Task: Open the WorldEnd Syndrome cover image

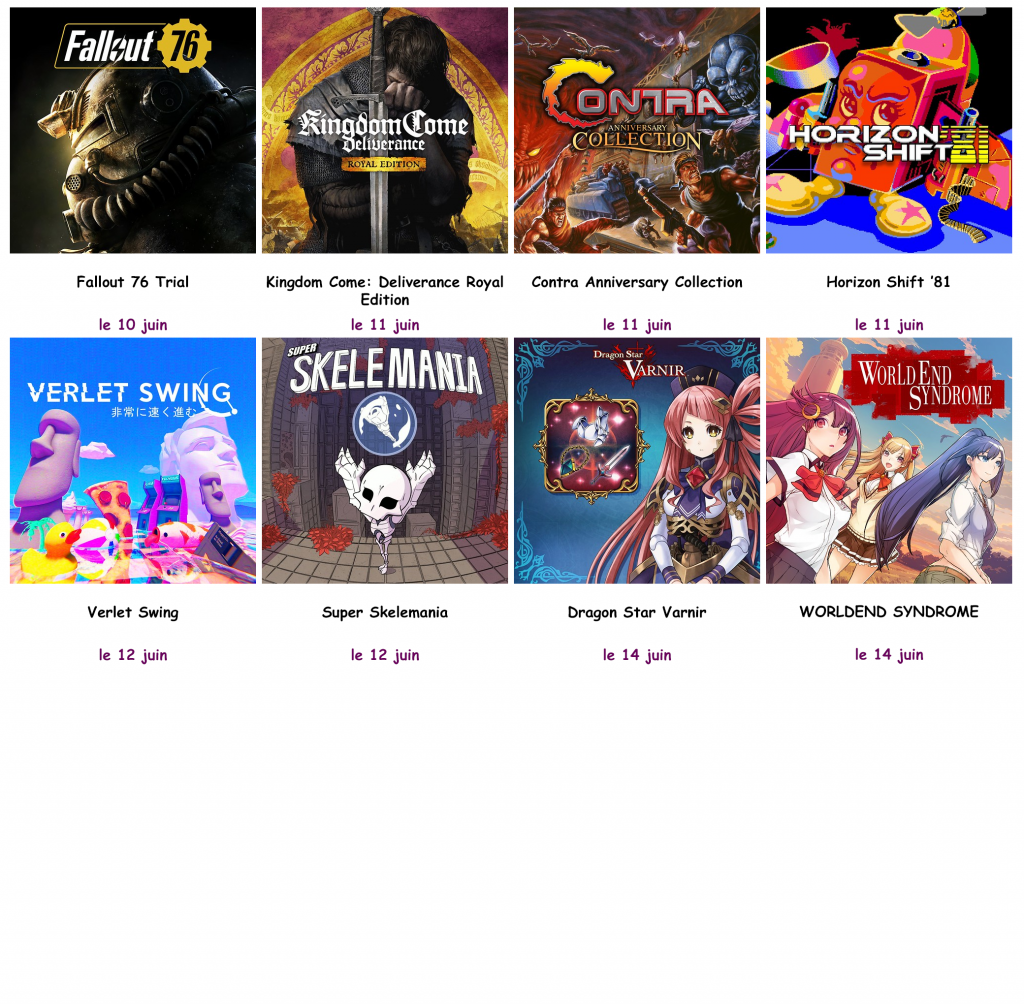Action: [x=889, y=461]
